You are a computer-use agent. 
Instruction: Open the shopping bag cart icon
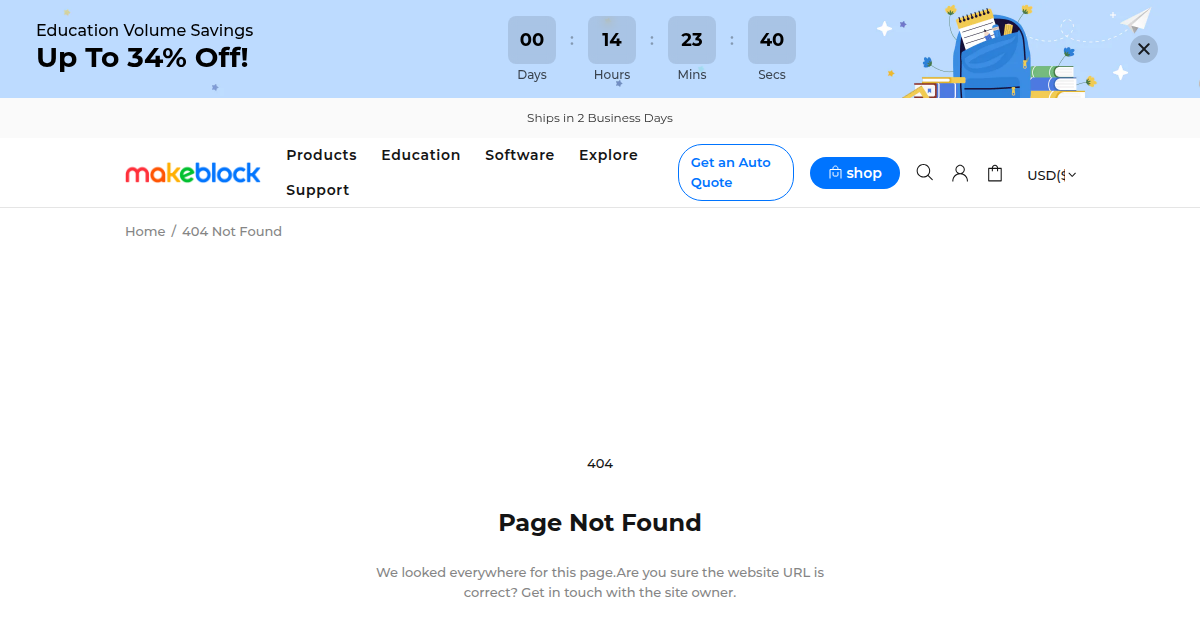click(995, 173)
